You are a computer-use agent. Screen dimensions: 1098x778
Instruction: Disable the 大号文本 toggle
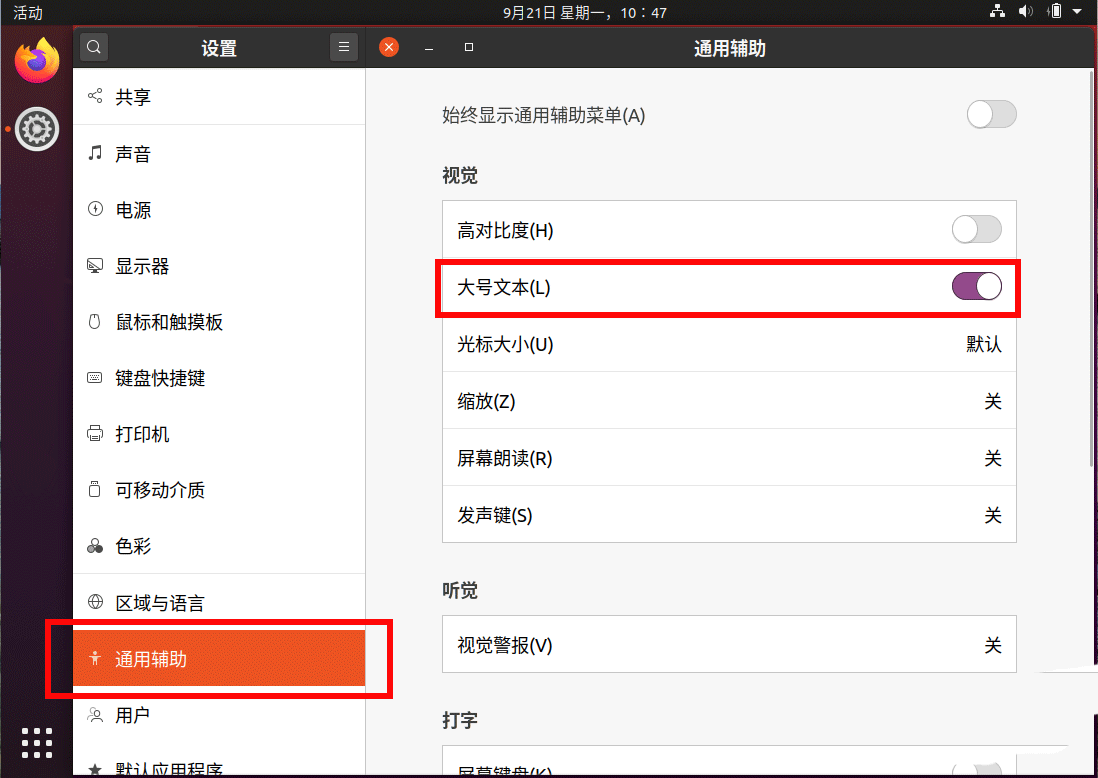click(x=976, y=287)
